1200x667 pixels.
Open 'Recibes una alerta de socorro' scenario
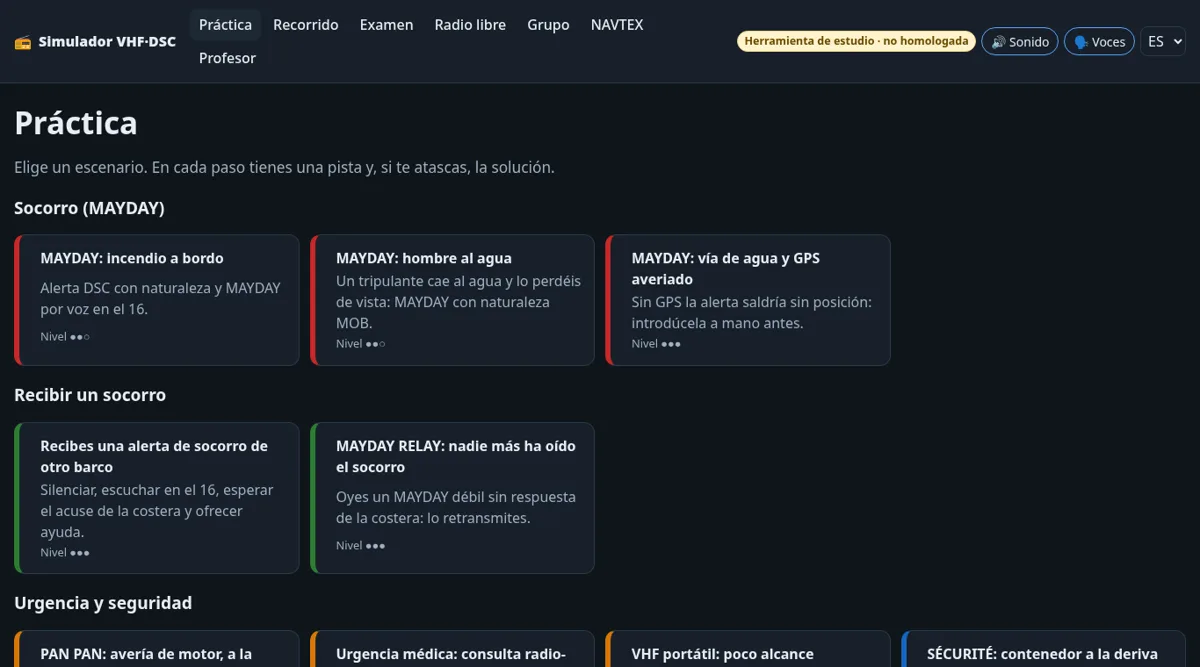[157, 498]
